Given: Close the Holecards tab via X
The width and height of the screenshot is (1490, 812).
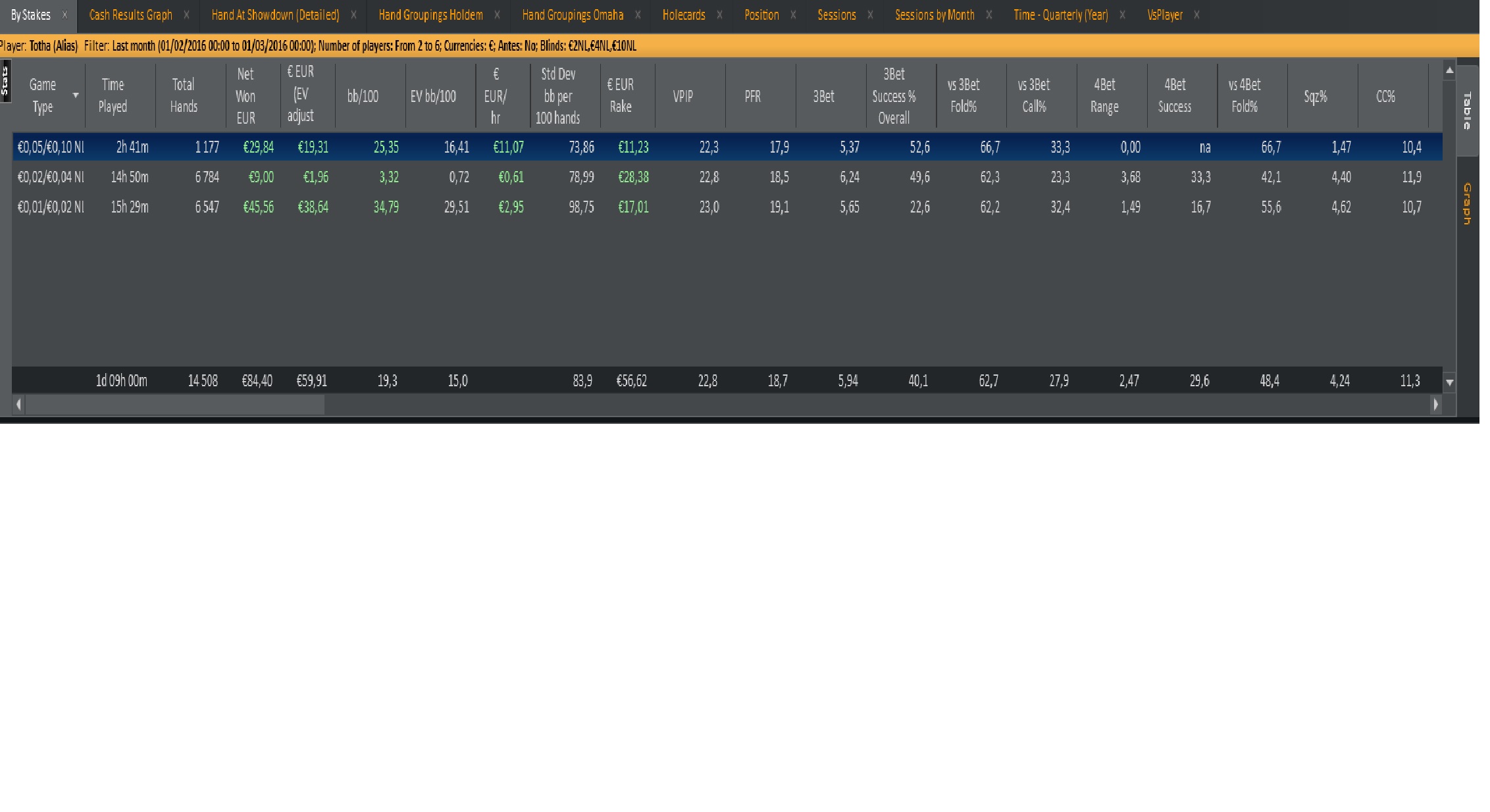Looking at the screenshot, I should [x=719, y=14].
